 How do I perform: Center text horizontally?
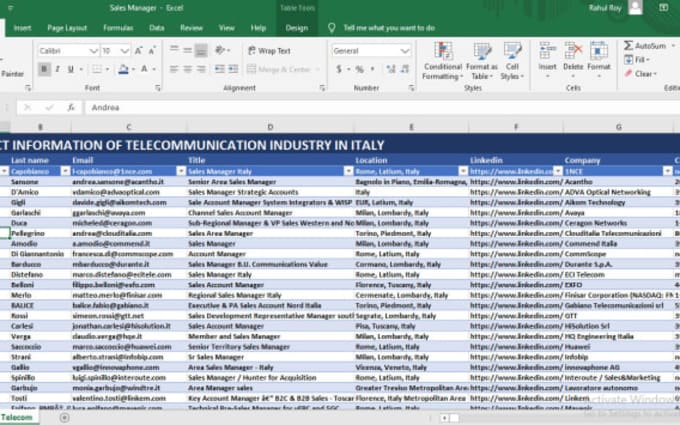point(187,69)
